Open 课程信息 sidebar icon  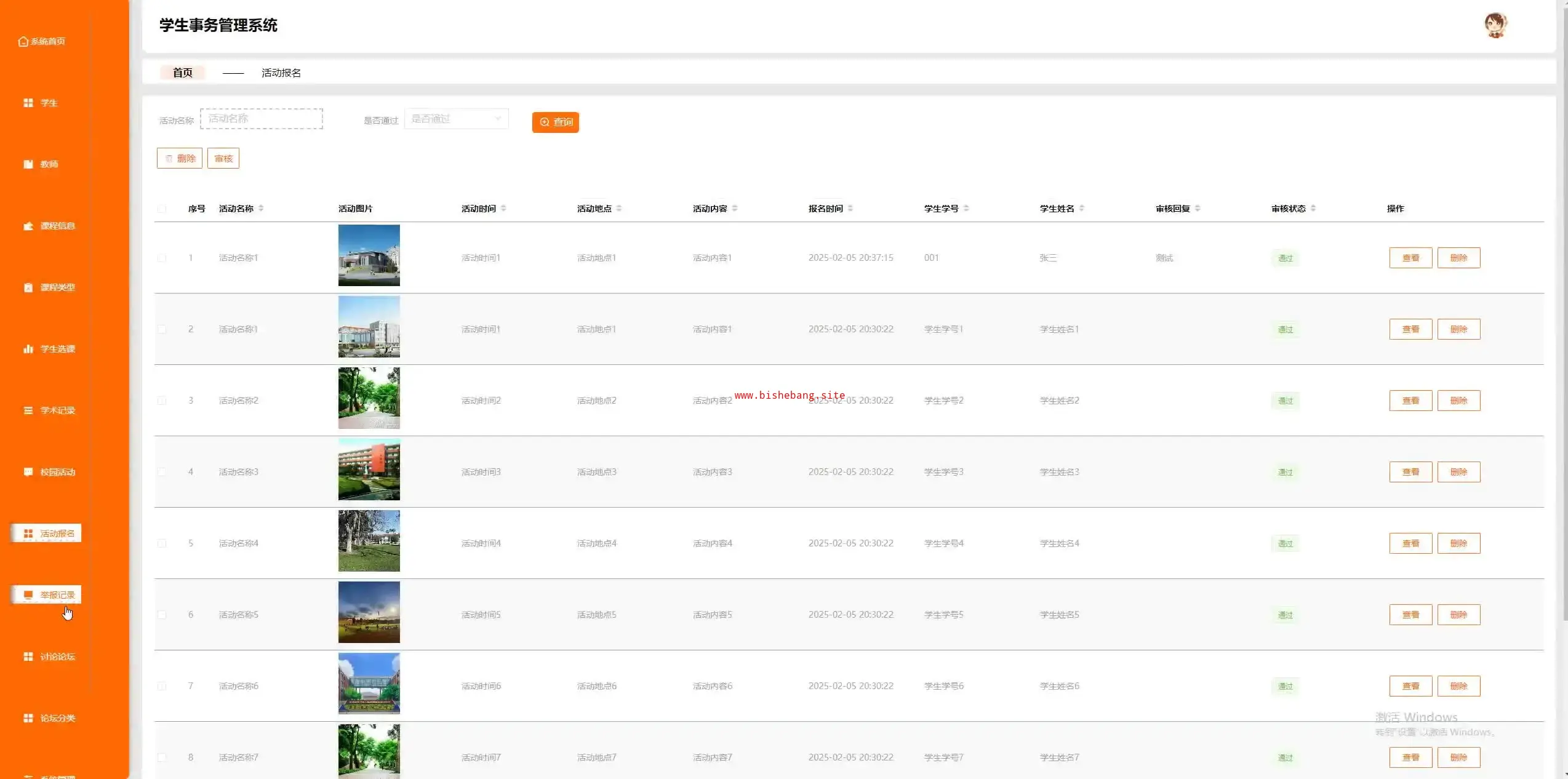pos(28,226)
